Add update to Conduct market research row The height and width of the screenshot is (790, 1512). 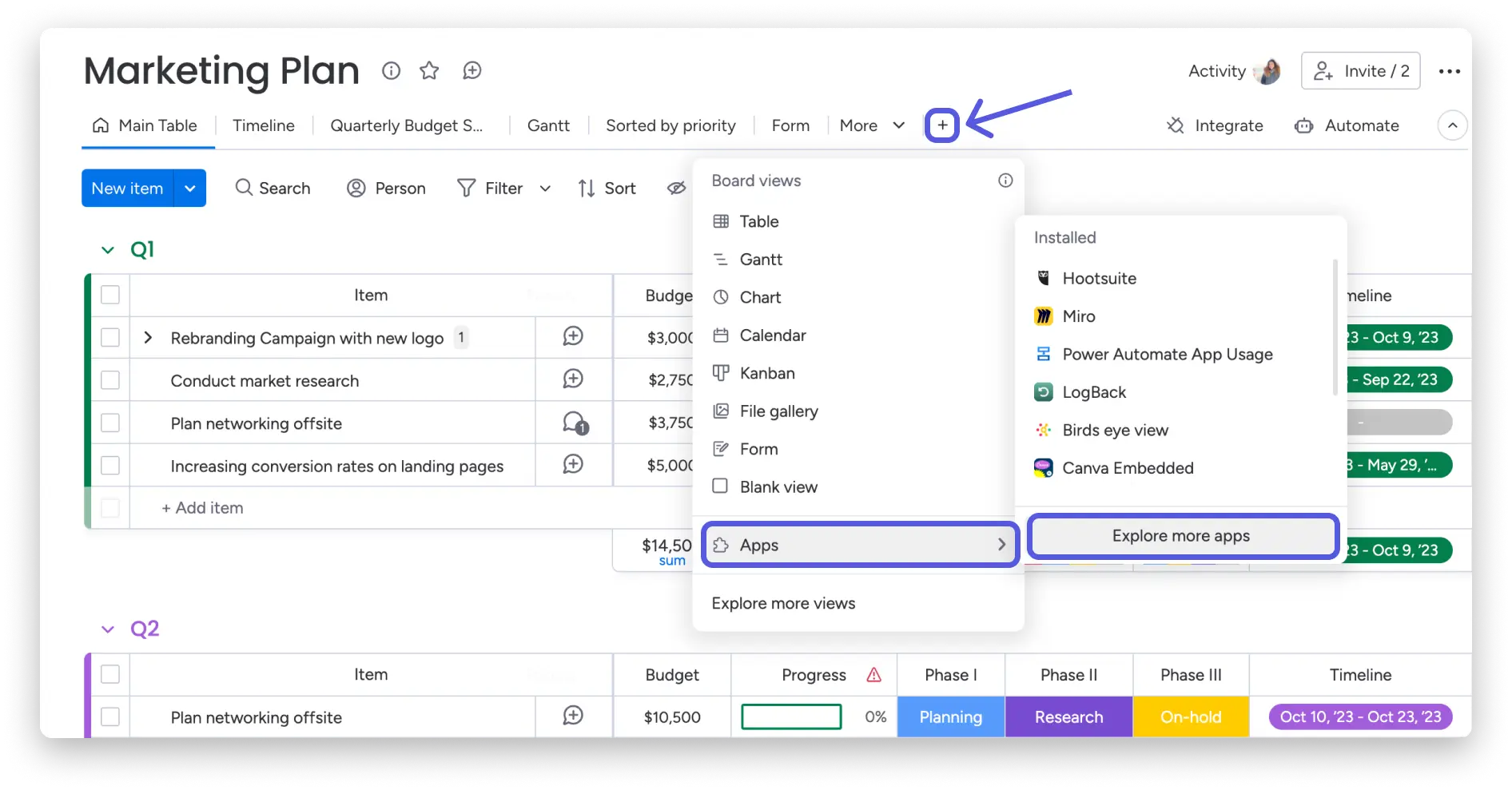pos(573,379)
